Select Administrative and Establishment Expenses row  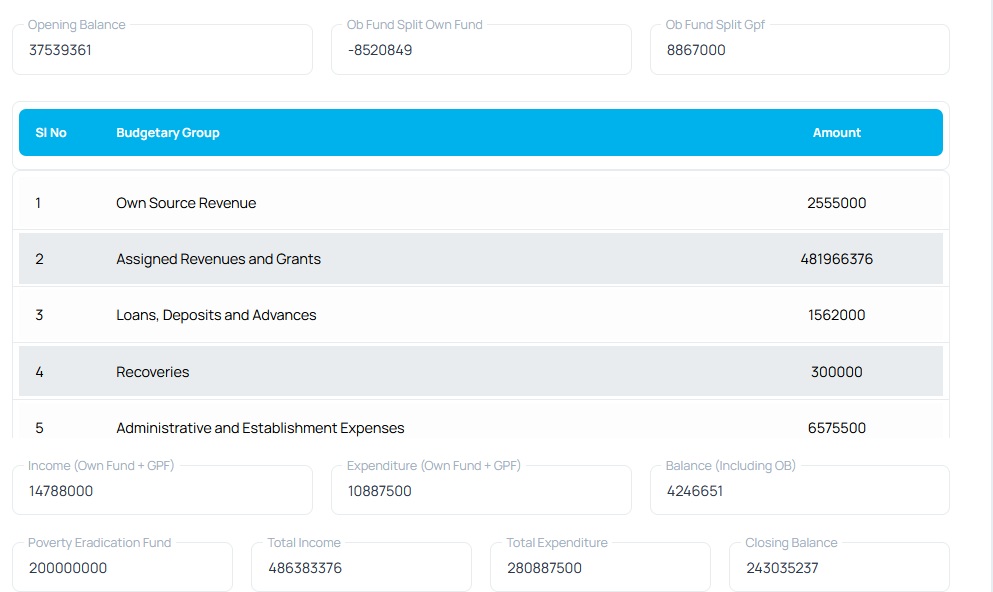481,420
